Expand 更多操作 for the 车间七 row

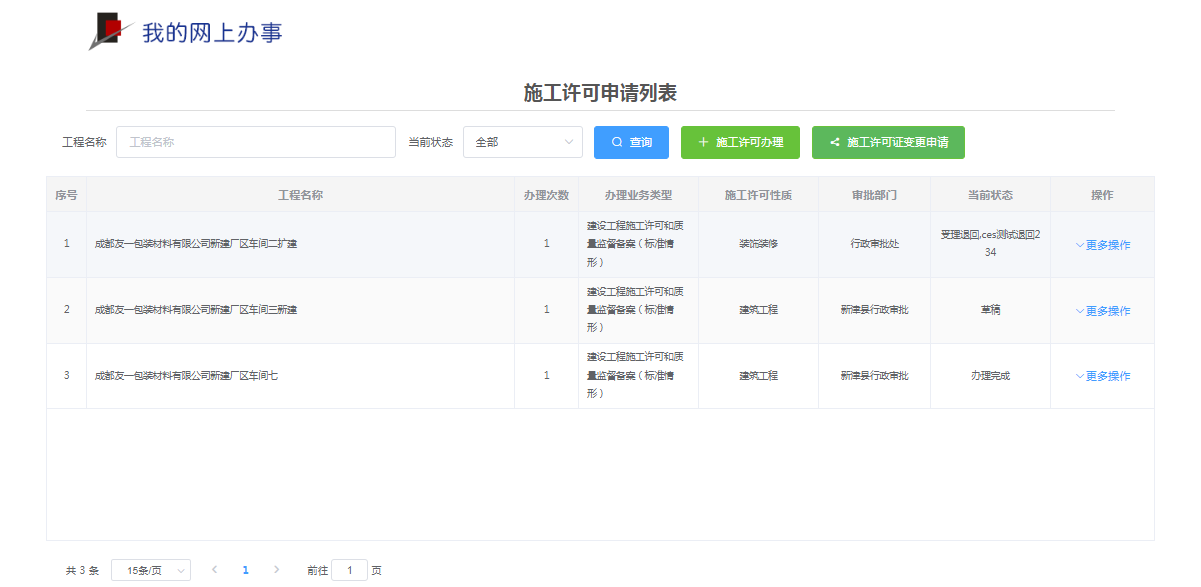pos(1102,375)
